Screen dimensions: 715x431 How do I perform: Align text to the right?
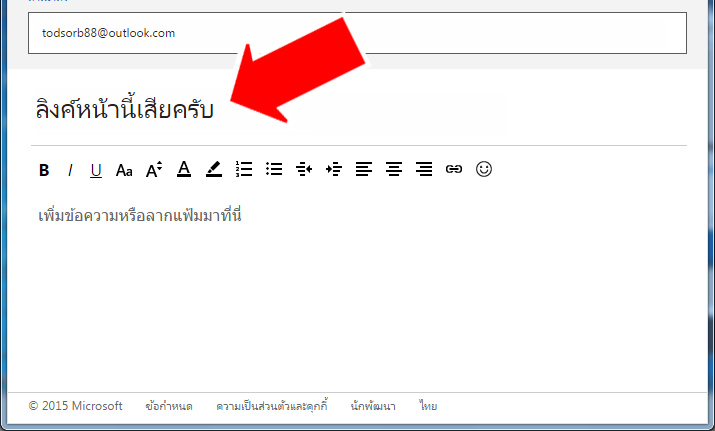(x=424, y=169)
